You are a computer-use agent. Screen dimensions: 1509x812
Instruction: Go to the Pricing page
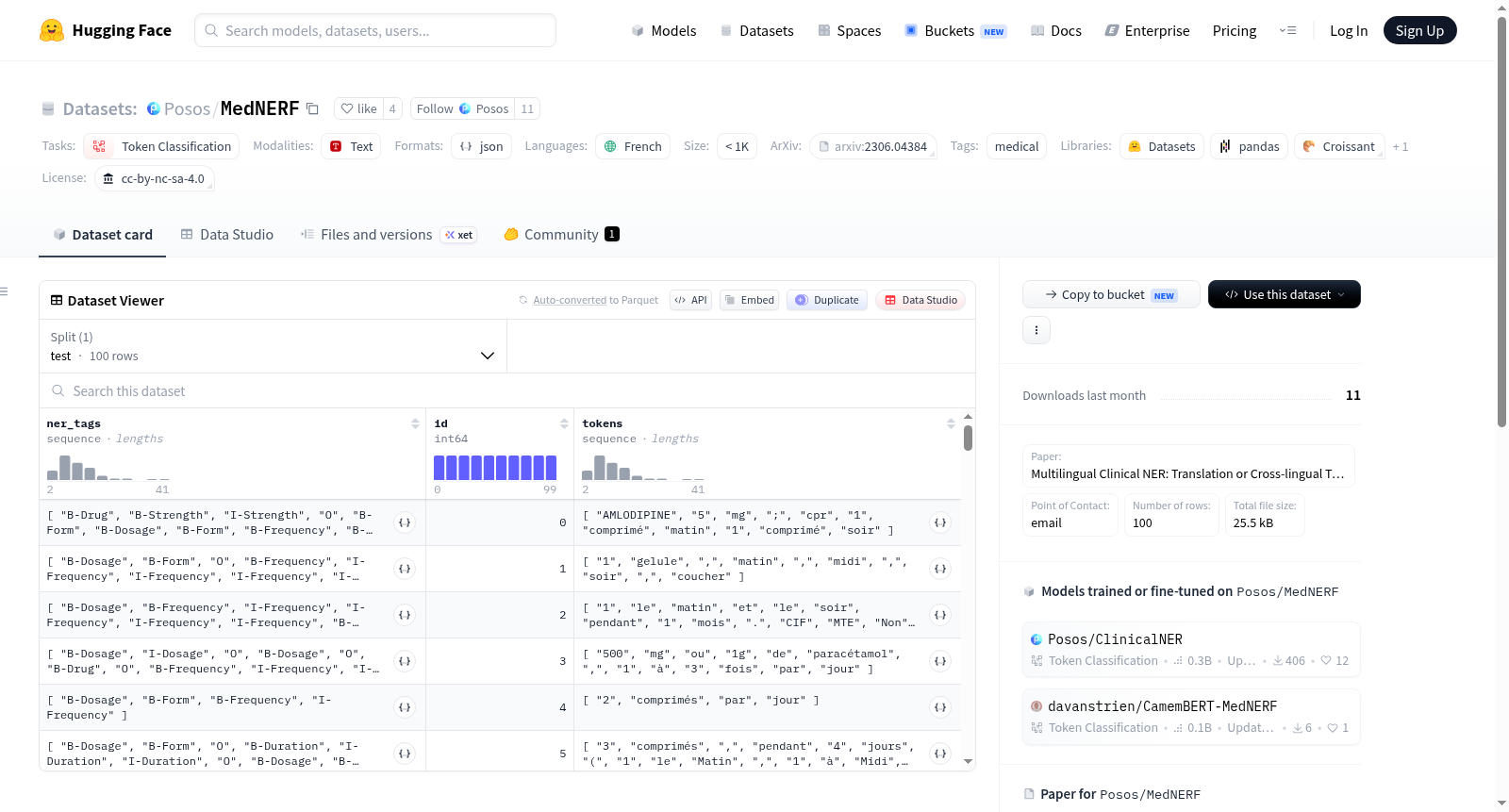[1235, 31]
